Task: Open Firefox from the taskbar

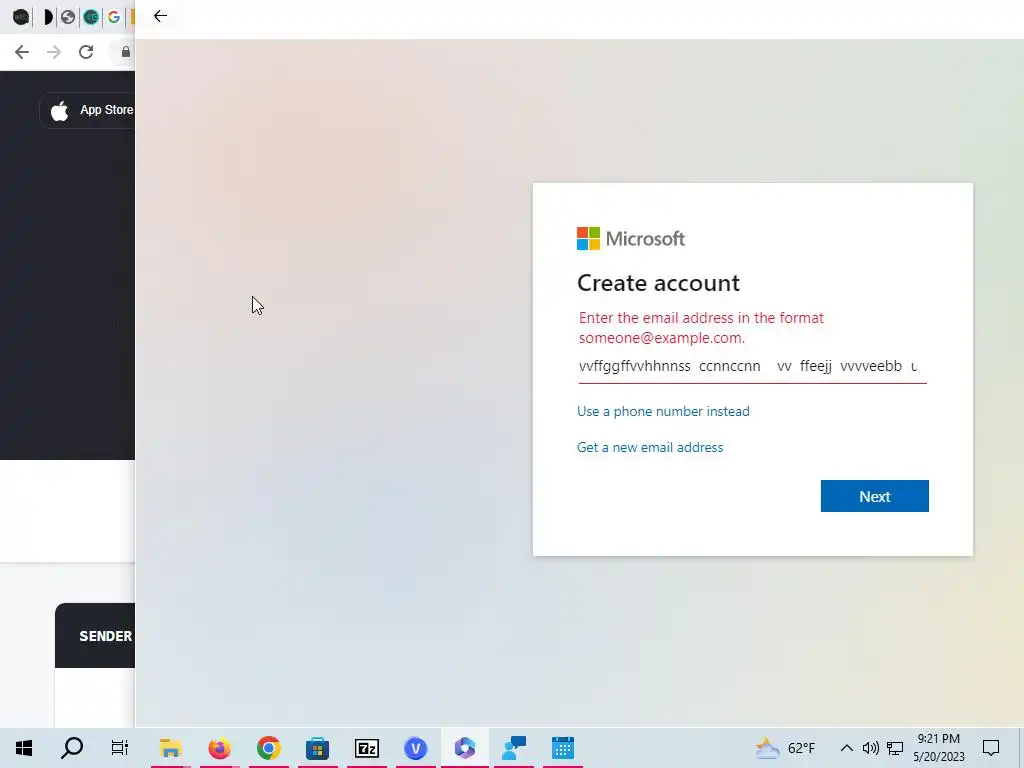Action: (x=219, y=748)
